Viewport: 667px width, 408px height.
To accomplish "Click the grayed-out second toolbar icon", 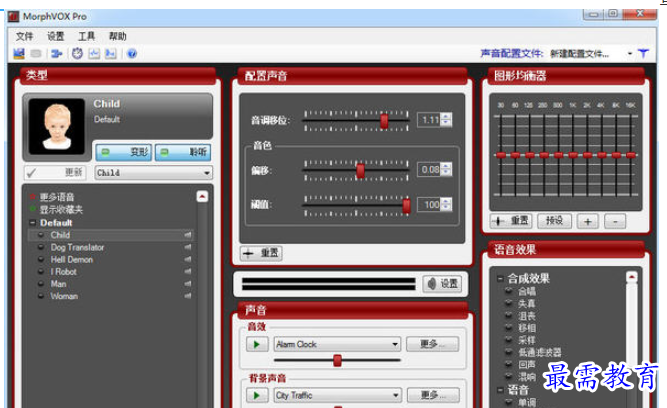I will click(36, 54).
